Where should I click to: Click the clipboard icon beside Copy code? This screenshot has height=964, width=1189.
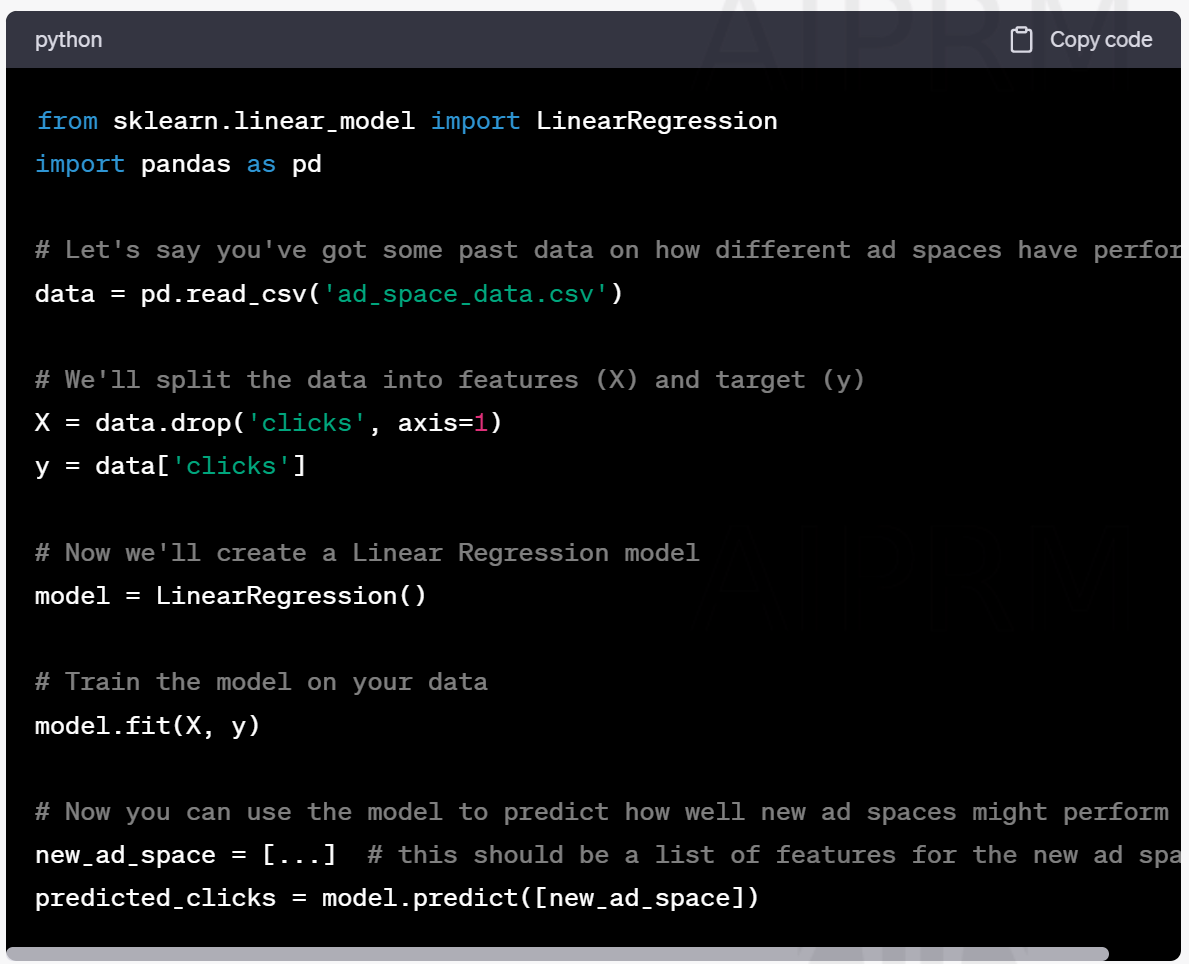(x=1021, y=40)
